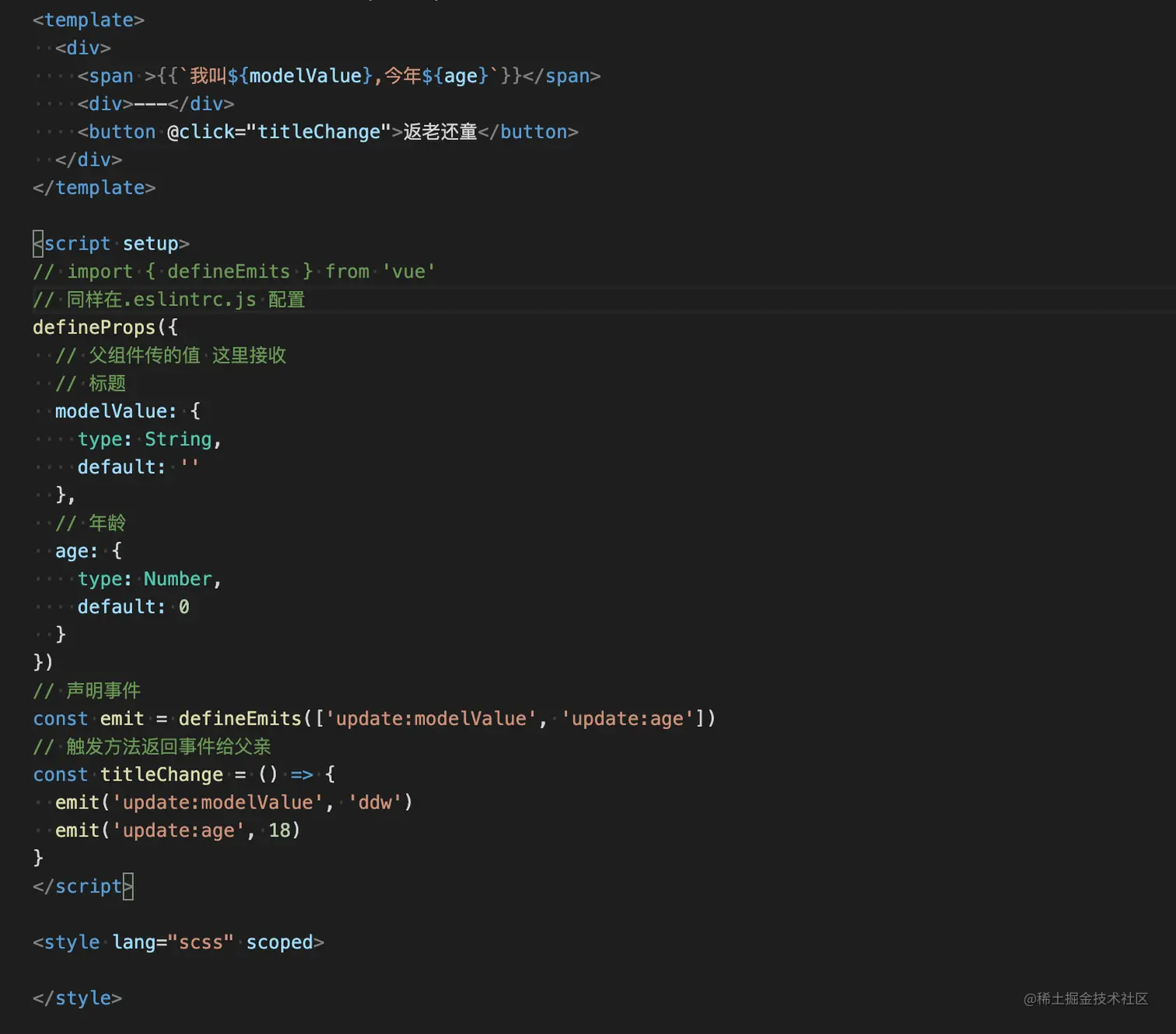Click the <script setup> opening tag
The image size is (1176, 1034).
111,244
